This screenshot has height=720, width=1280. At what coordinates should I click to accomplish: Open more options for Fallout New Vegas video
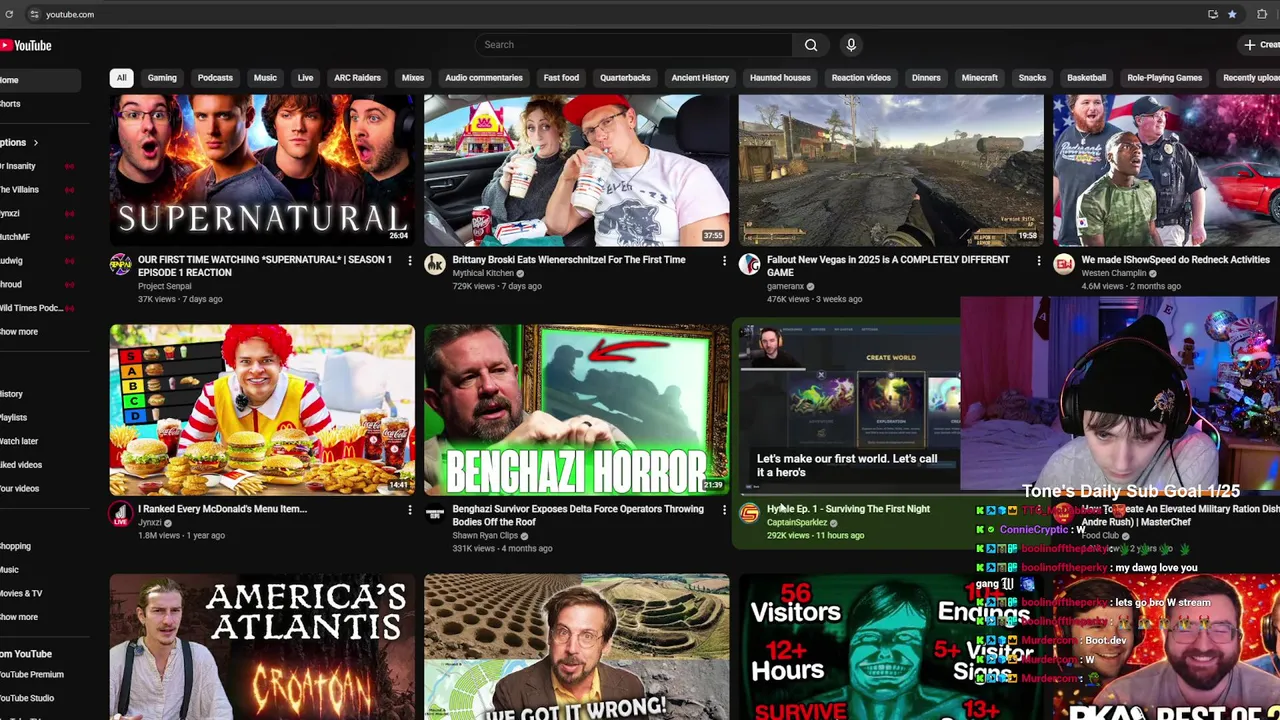[x=1038, y=261]
